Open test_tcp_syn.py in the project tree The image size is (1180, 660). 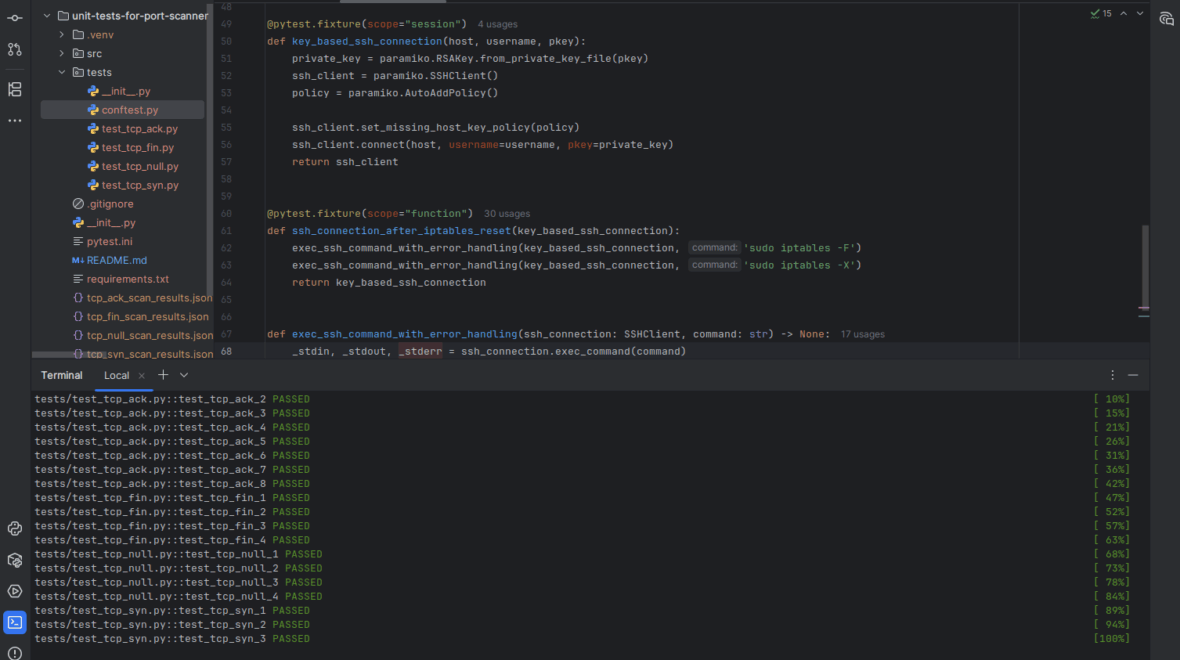click(139, 185)
